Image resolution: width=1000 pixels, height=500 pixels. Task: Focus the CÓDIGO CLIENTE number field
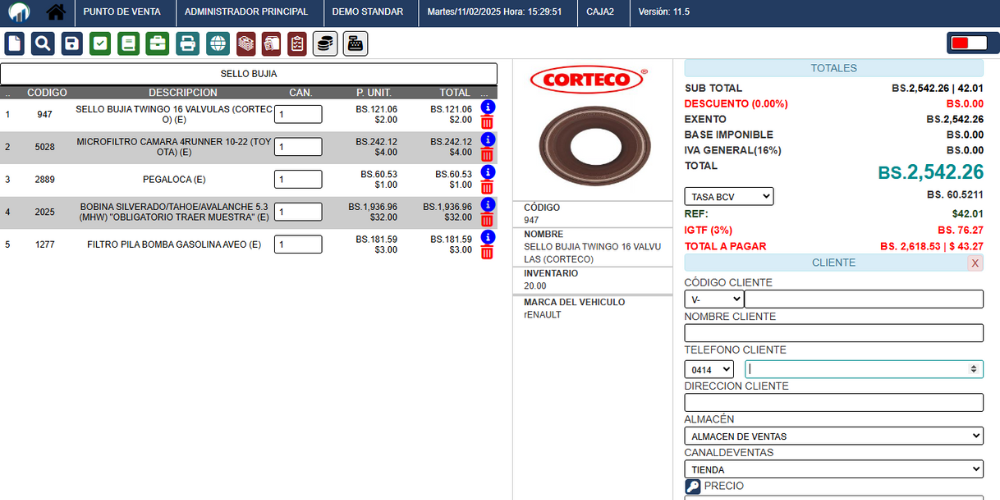(864, 299)
